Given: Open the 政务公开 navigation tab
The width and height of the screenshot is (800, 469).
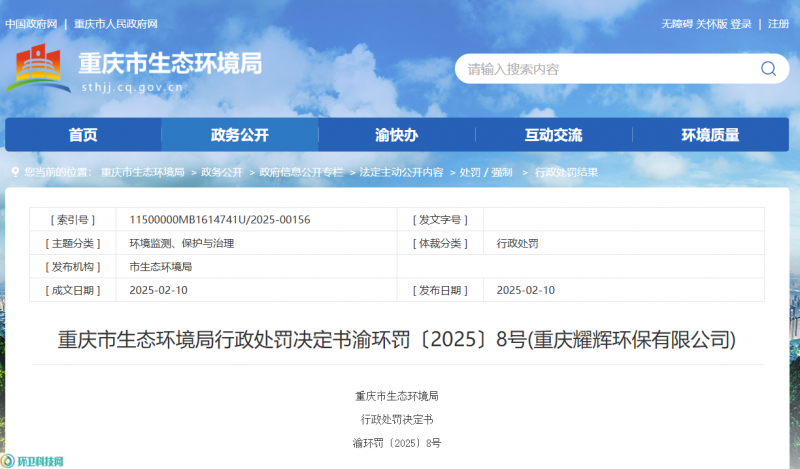Looking at the screenshot, I should [240, 135].
